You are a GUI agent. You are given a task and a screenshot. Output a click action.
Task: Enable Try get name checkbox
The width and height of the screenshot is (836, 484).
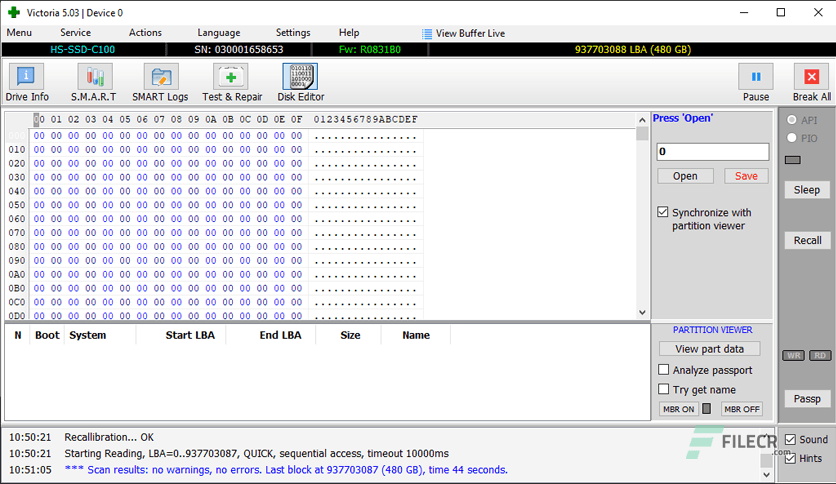(663, 389)
